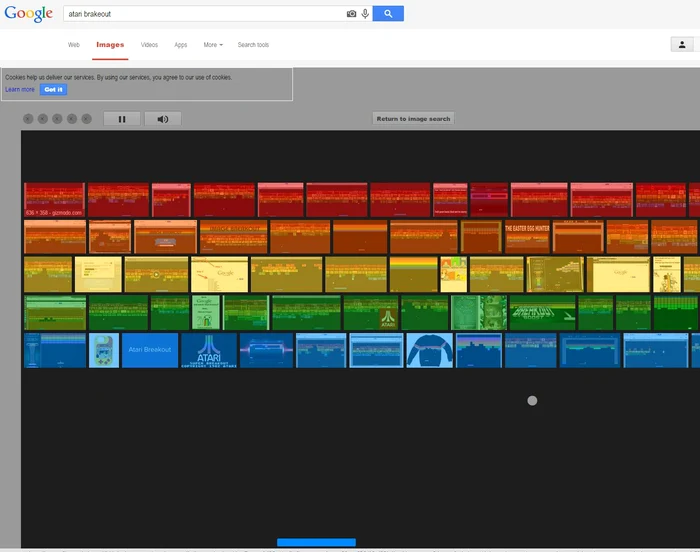700x552 pixels.
Task: Click the blue ATARI Super Breakout logo brick
Action: 209,350
